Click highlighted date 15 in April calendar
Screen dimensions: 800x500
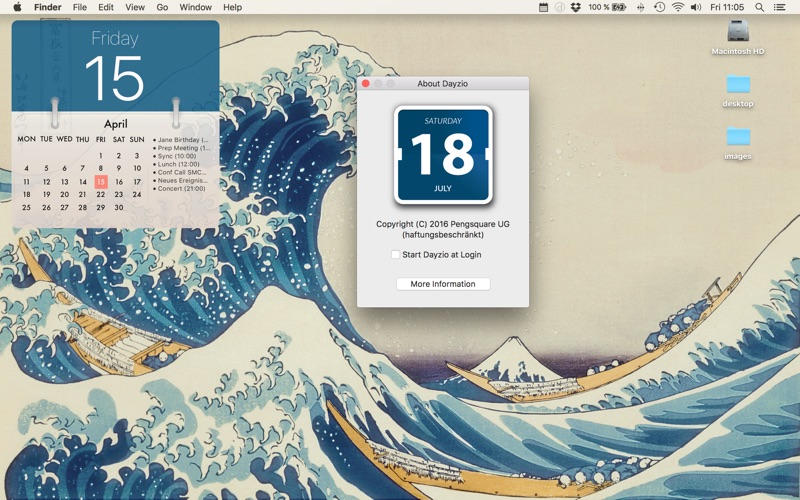click(x=101, y=182)
